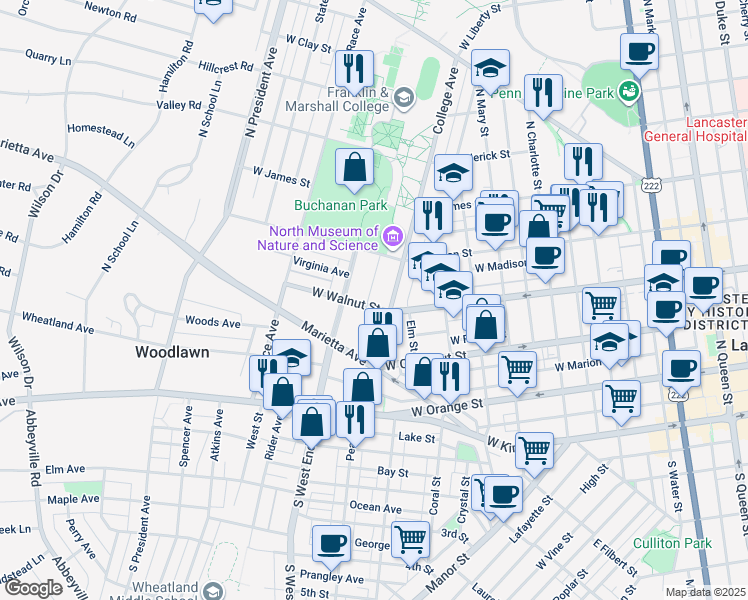Click the Culliton Park label
This screenshot has width=748, height=600.
(x=672, y=543)
